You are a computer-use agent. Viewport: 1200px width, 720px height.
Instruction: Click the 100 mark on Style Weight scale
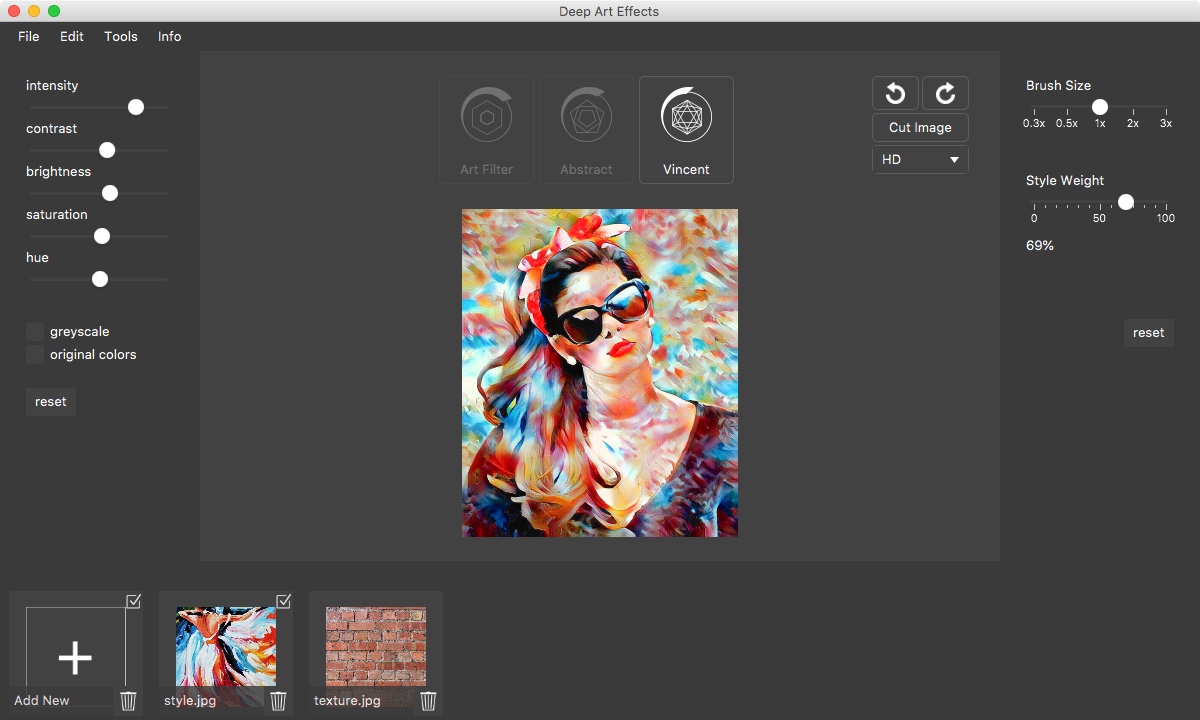[x=1166, y=219]
